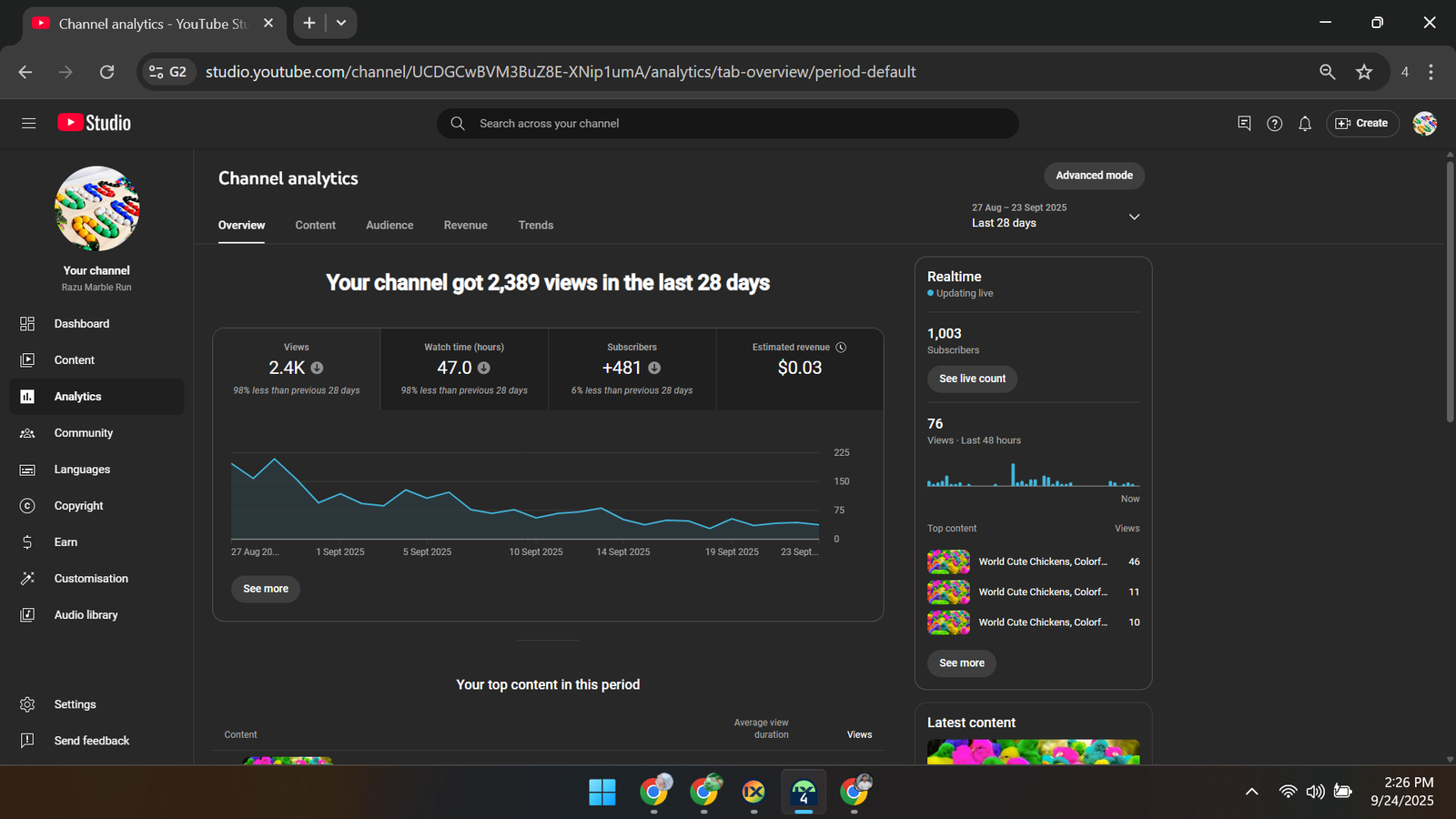Viewport: 1456px width, 819px height.
Task: Go to Earn in the sidebar
Action: point(66,542)
